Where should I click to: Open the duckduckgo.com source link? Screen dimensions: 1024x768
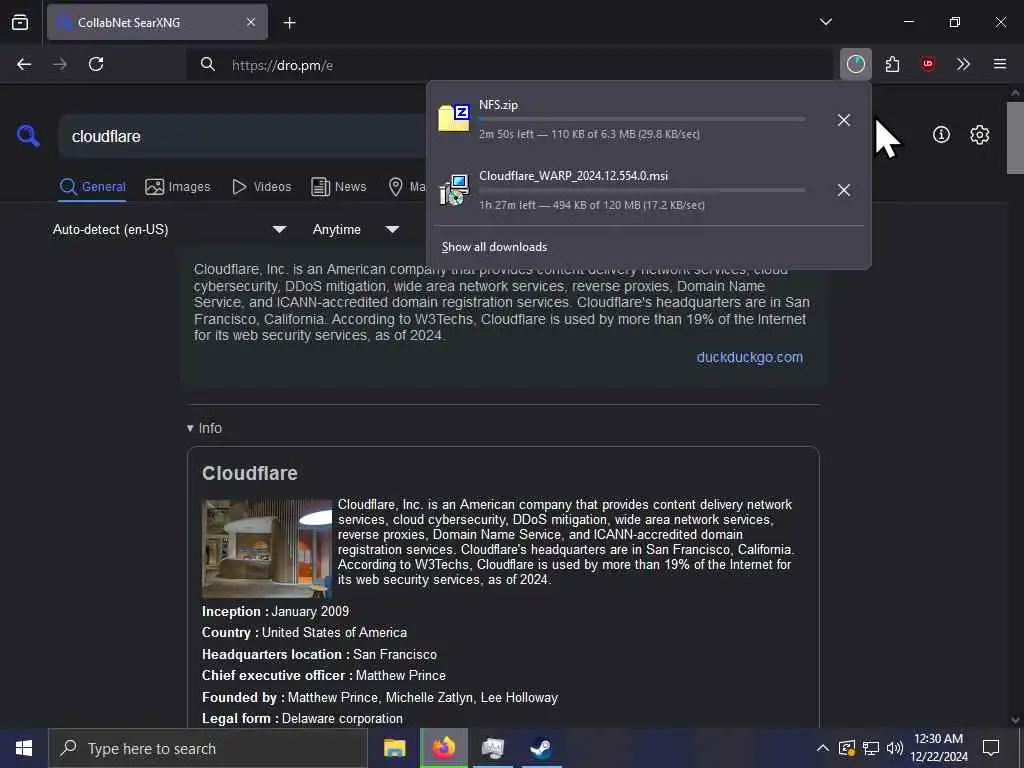pyautogui.click(x=750, y=357)
